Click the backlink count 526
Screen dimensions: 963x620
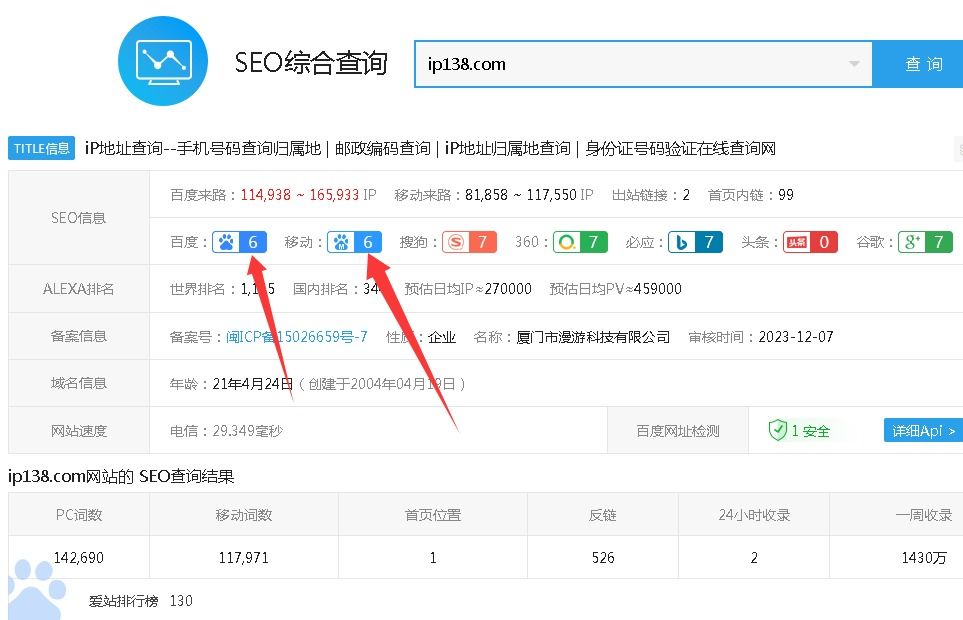(603, 558)
